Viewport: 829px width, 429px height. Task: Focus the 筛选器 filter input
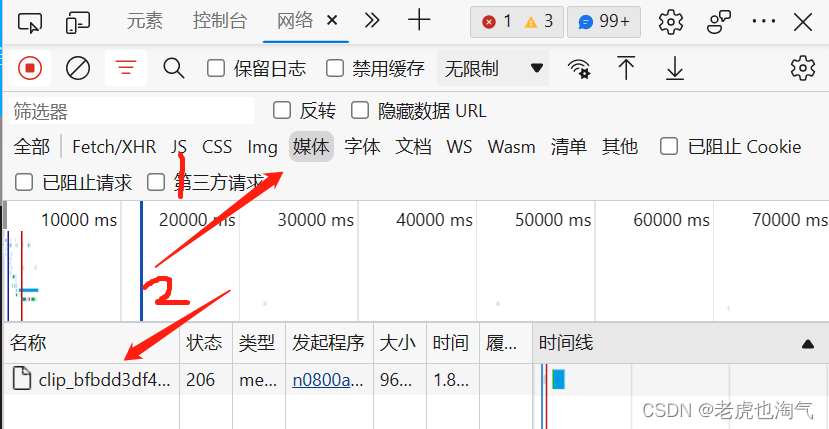coord(132,111)
